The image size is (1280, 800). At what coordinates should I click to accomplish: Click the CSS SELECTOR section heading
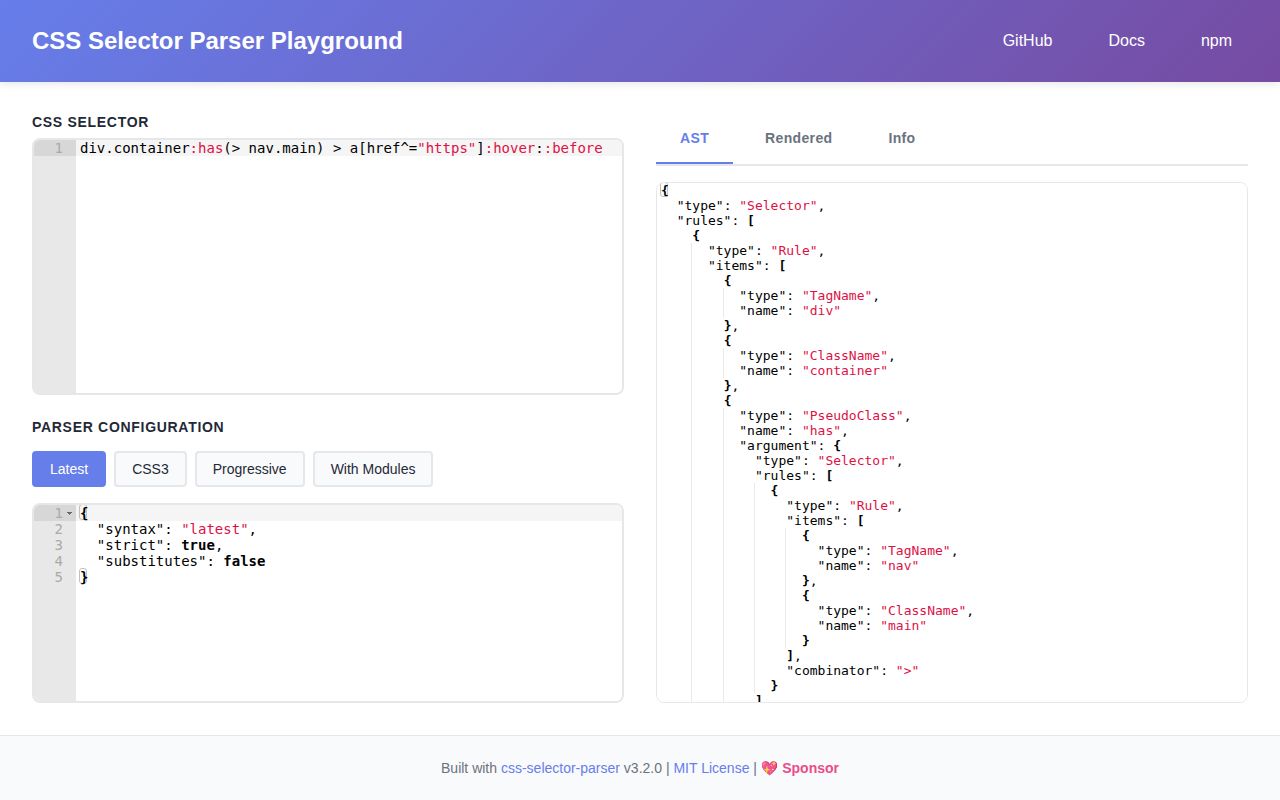pos(90,122)
